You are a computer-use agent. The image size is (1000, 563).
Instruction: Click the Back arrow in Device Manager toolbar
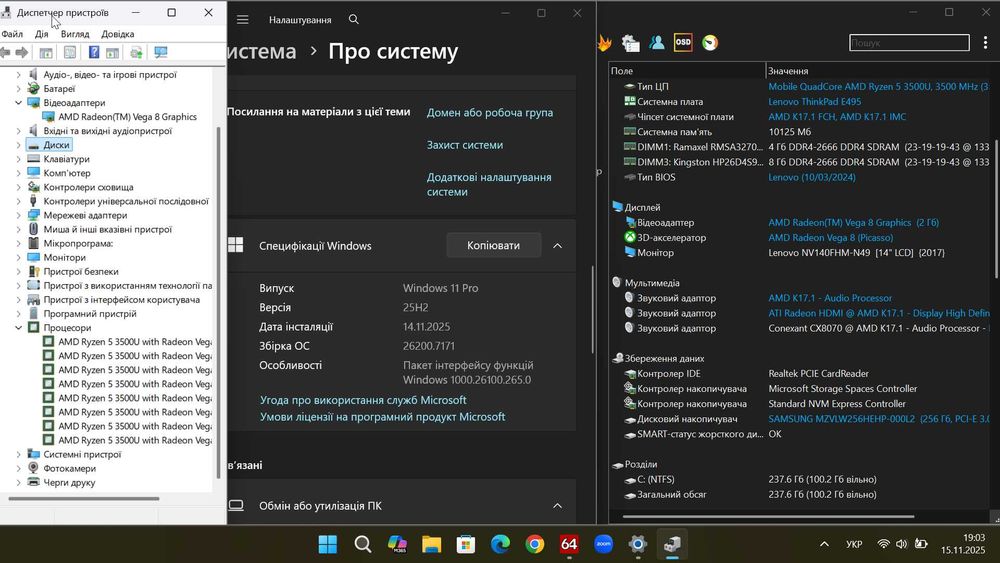click(x=6, y=52)
